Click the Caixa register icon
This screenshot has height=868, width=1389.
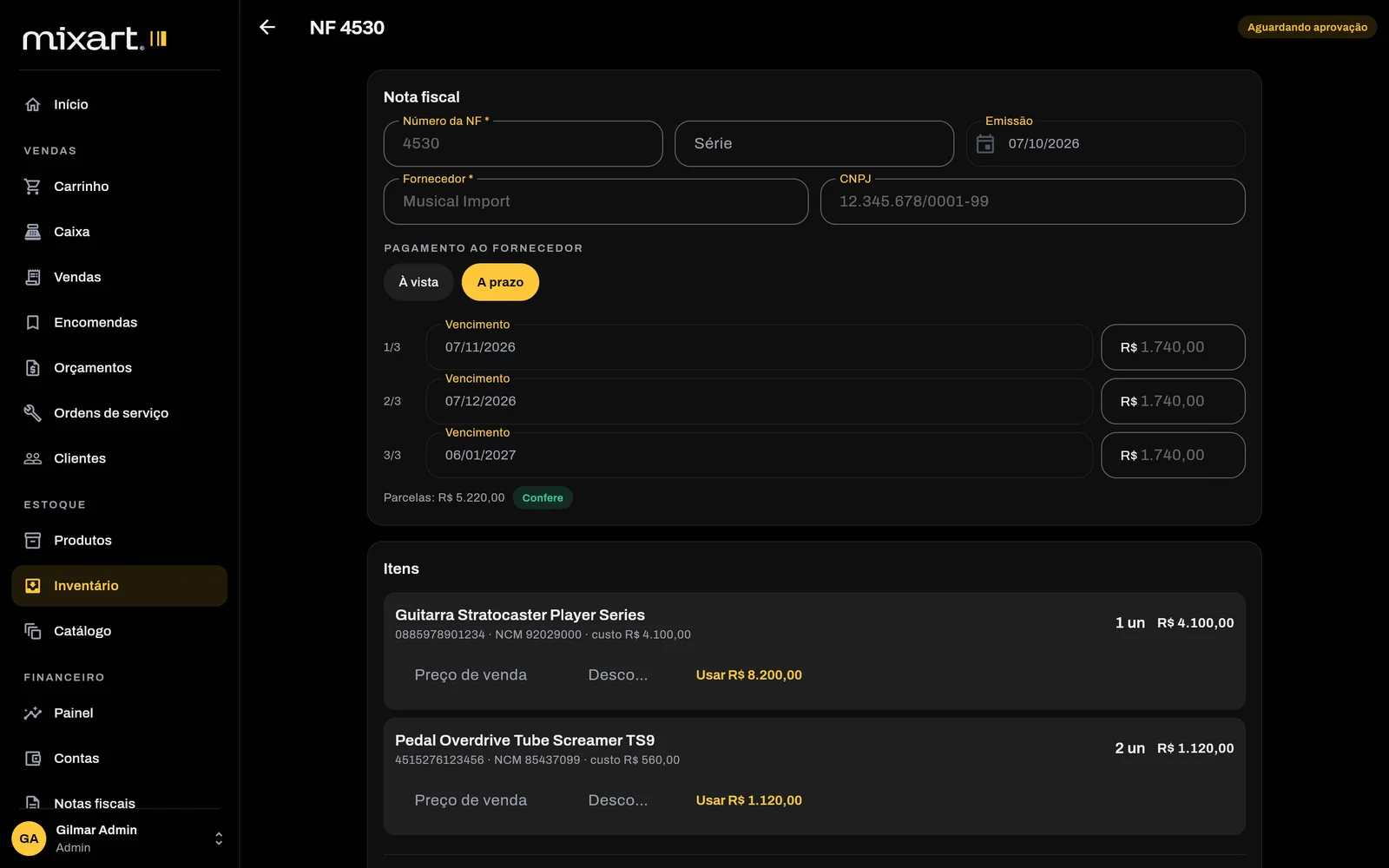(x=33, y=232)
